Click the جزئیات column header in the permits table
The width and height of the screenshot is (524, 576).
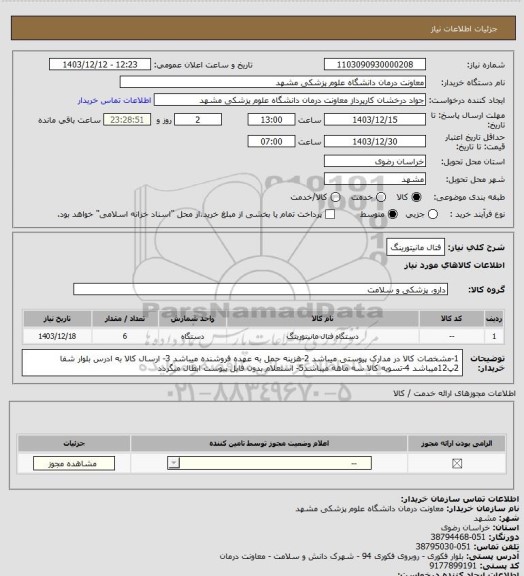tap(74, 443)
